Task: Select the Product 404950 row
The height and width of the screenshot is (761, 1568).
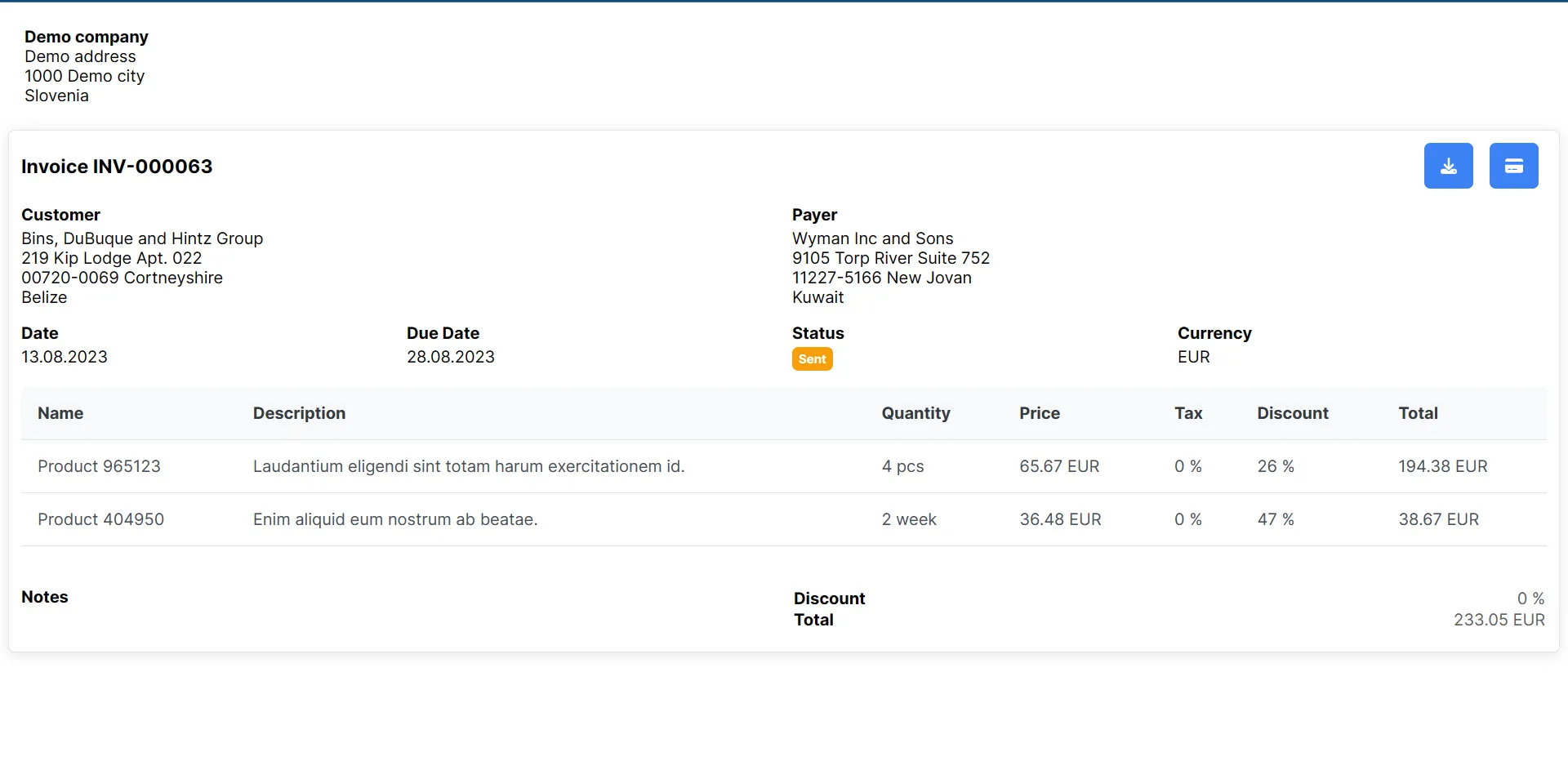Action: pos(100,518)
